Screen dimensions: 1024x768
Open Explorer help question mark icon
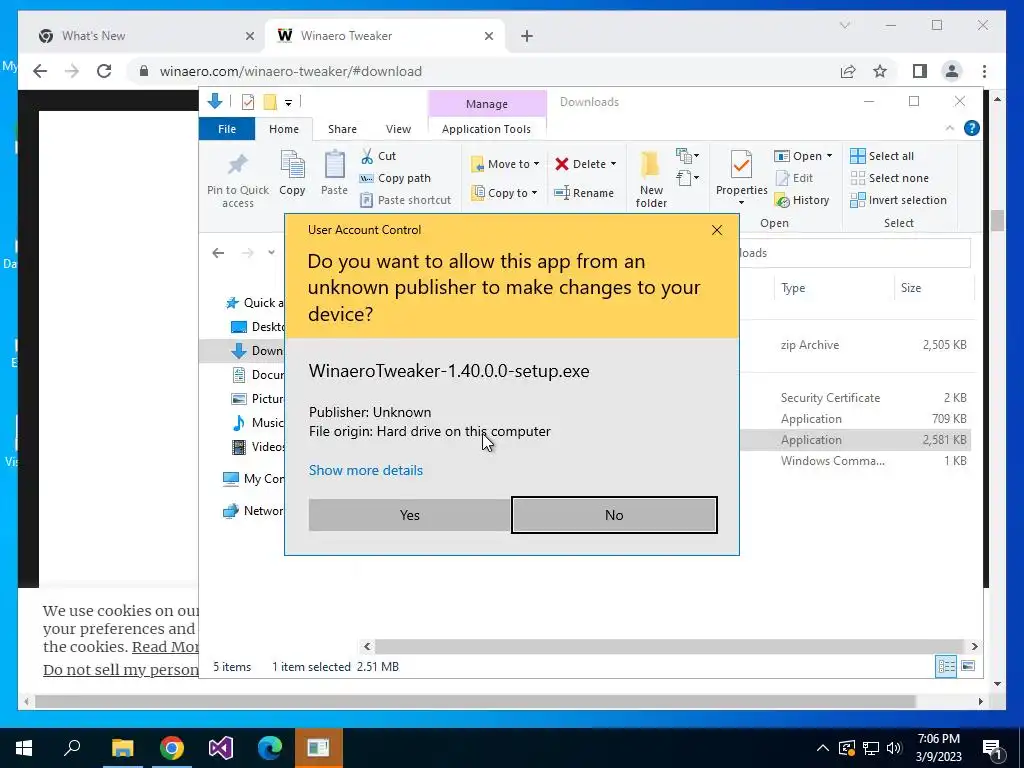click(971, 128)
